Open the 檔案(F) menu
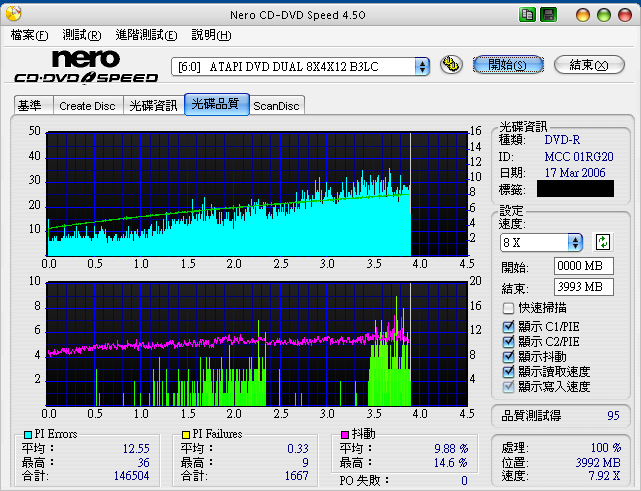The height and width of the screenshot is (491, 641). tap(29, 35)
